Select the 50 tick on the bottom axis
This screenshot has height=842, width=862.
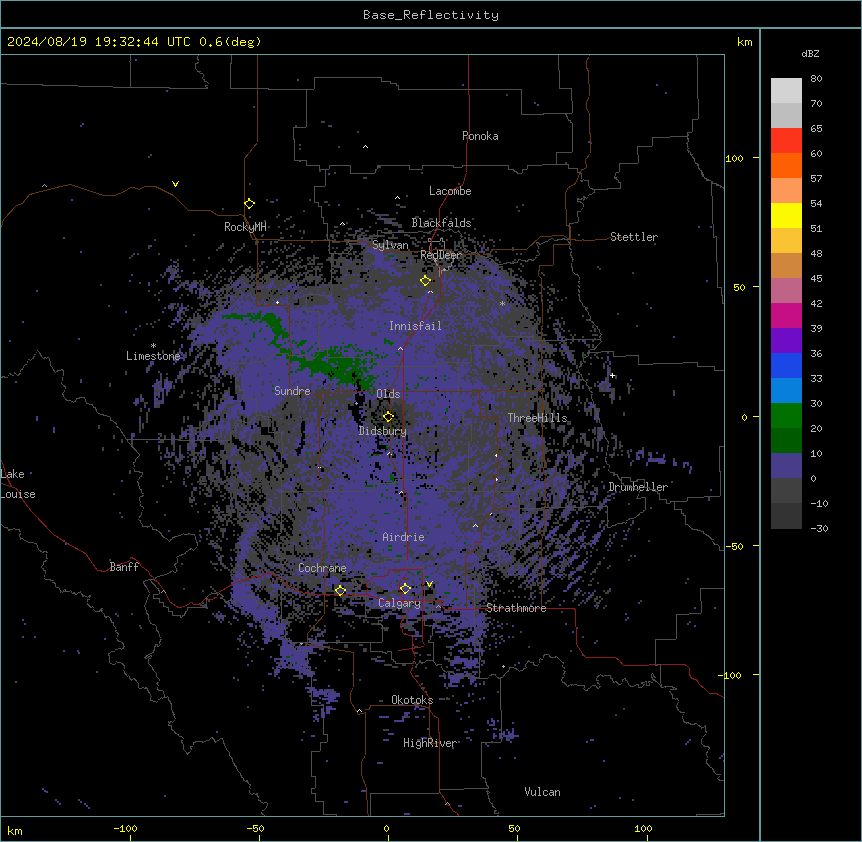[x=514, y=828]
